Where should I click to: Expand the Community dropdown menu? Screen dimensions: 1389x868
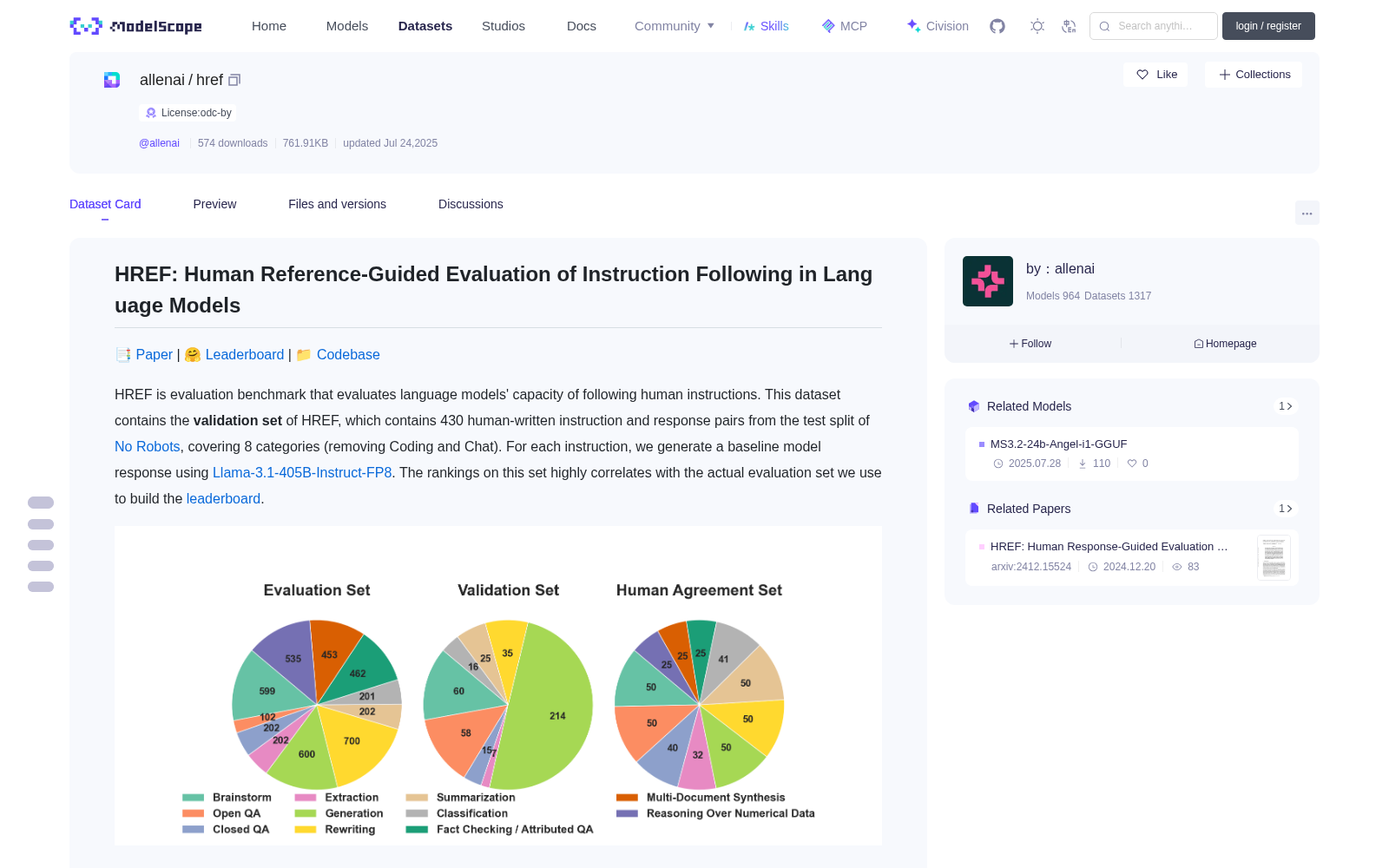[675, 26]
